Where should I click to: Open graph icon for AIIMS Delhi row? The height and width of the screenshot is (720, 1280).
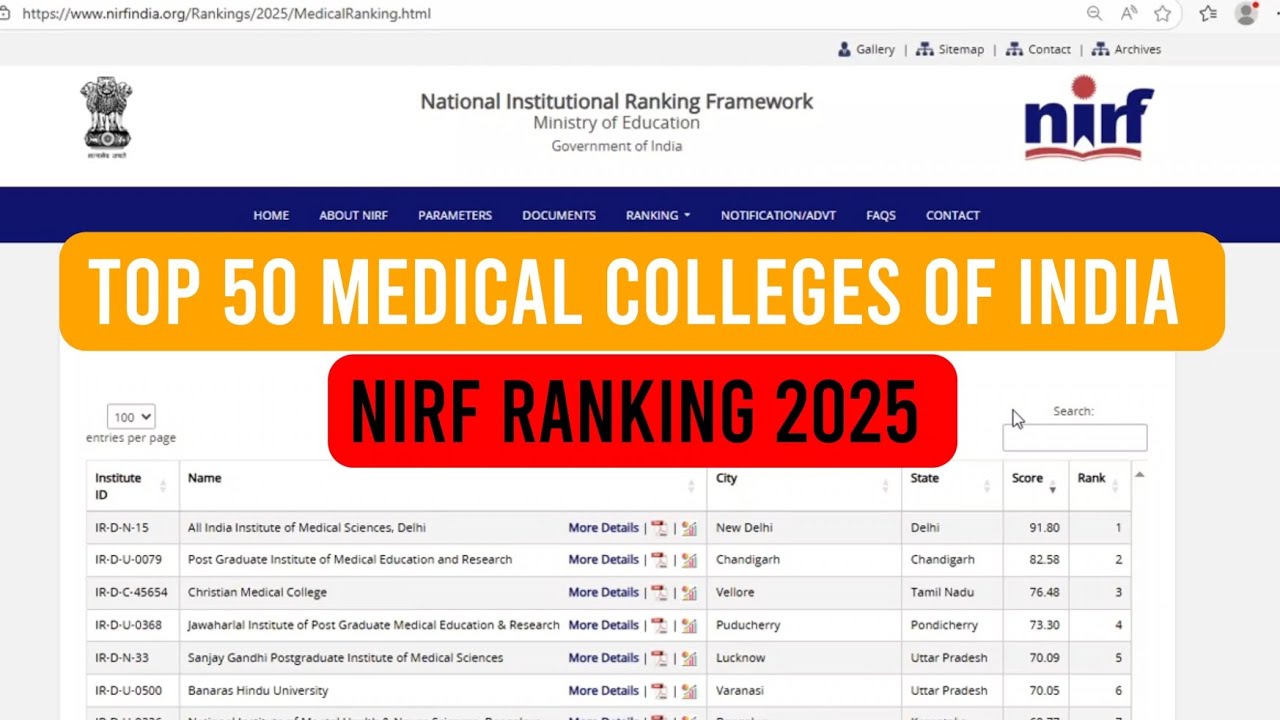(x=689, y=528)
